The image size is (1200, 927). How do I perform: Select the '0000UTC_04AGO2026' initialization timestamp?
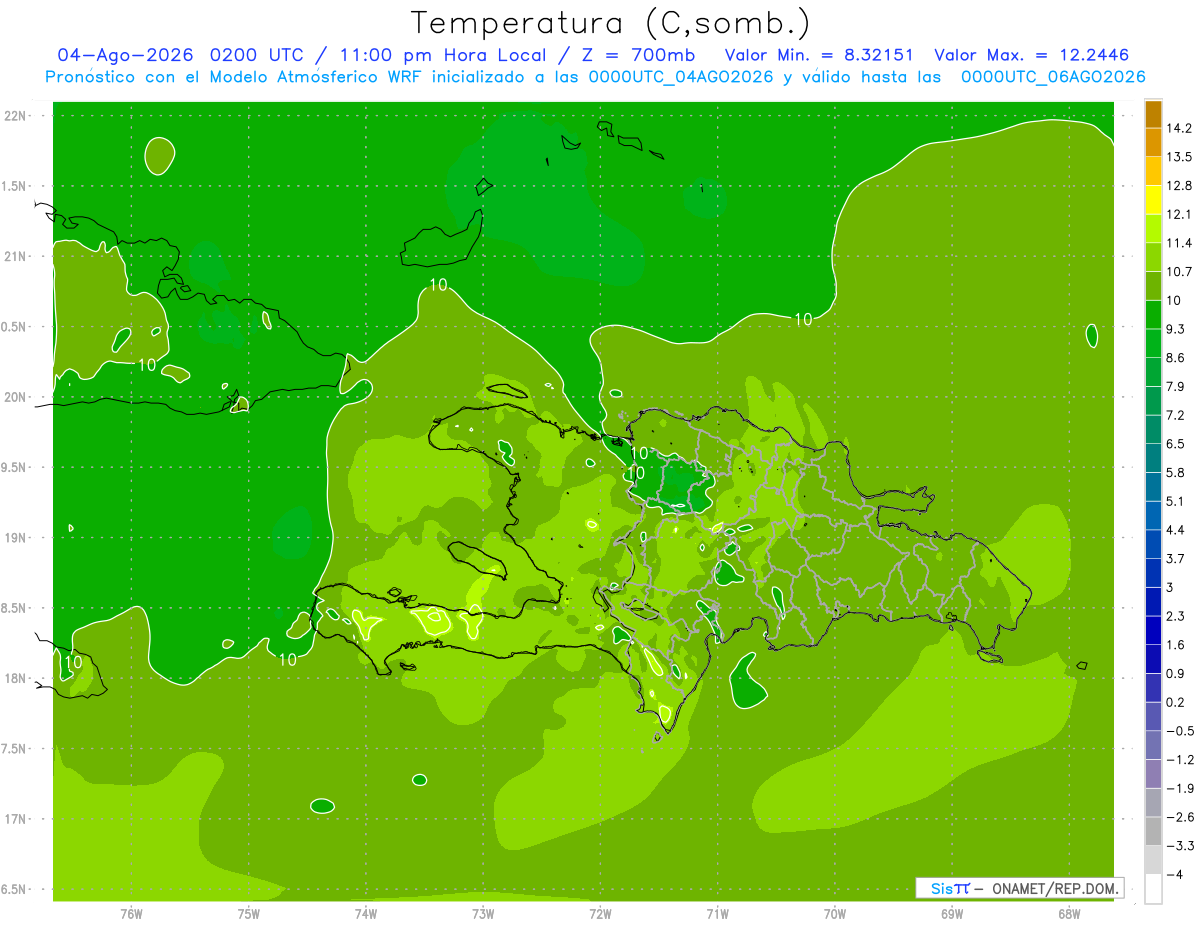click(x=681, y=77)
